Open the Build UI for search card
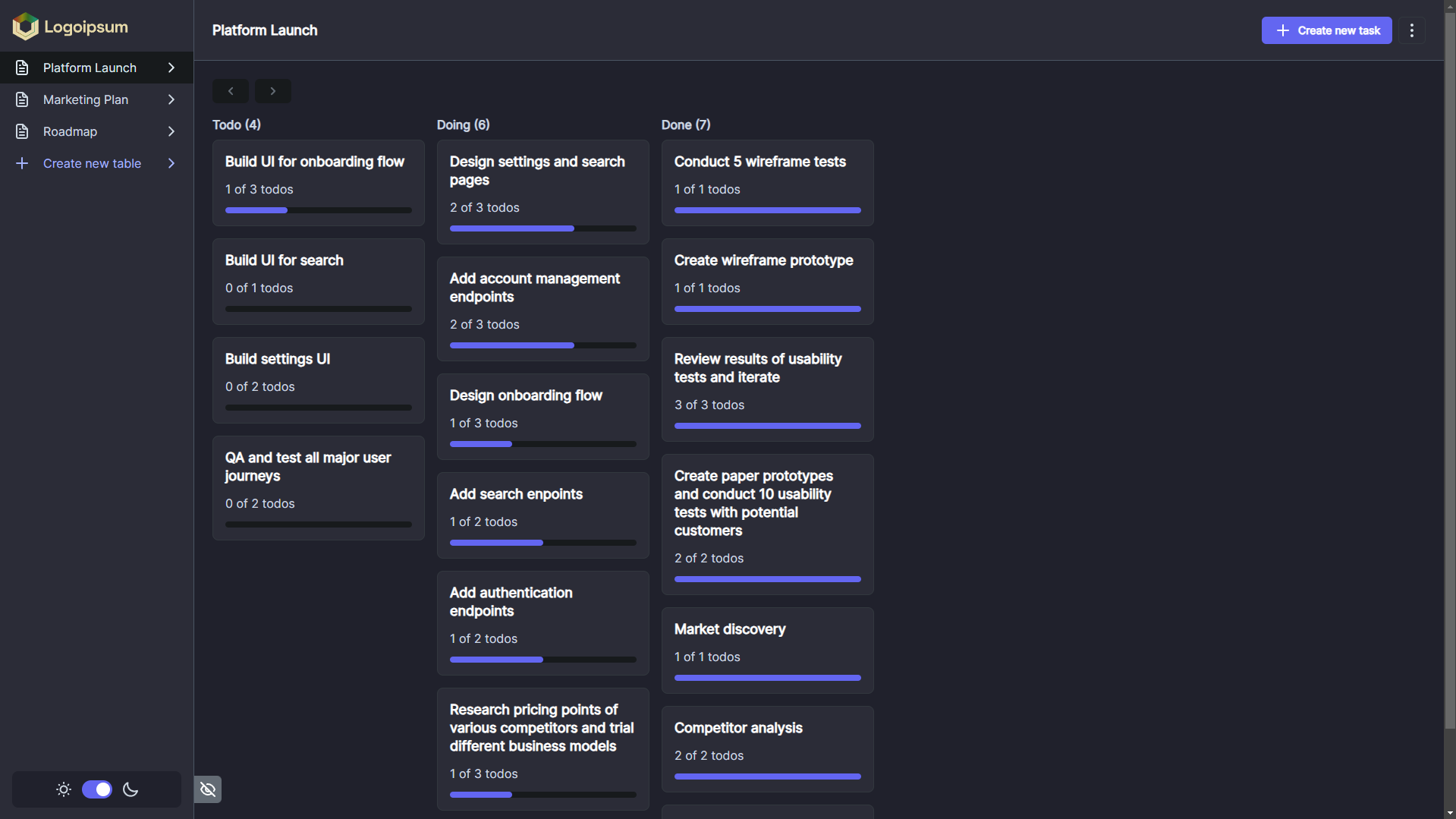 pyautogui.click(x=319, y=282)
